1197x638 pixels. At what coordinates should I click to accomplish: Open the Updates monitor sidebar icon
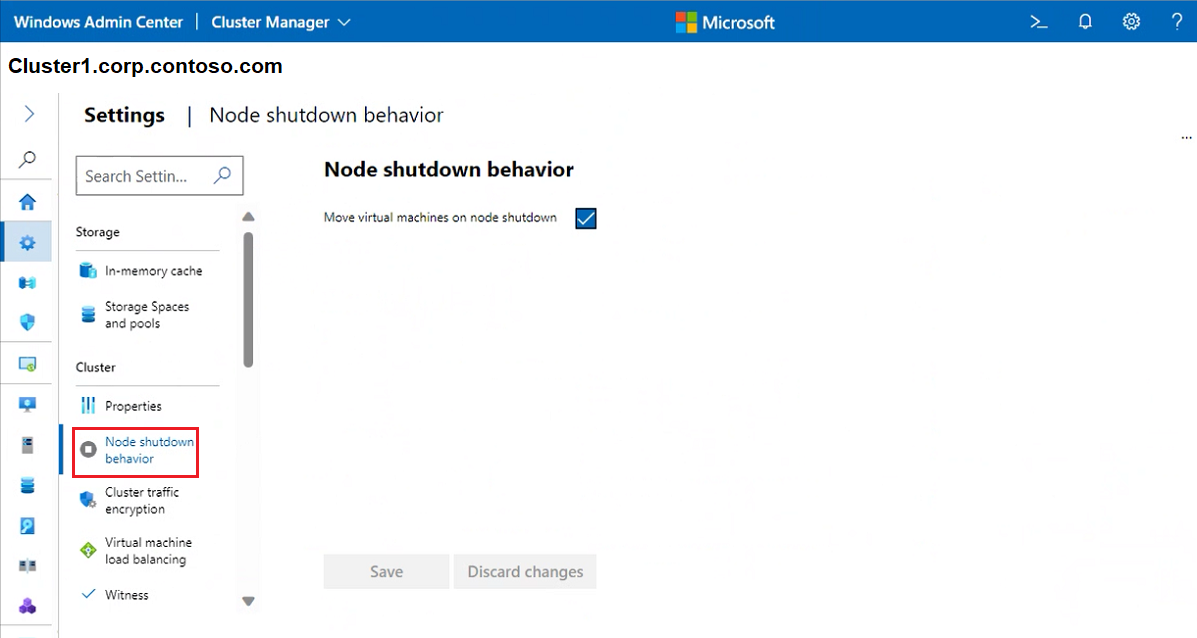(27, 364)
